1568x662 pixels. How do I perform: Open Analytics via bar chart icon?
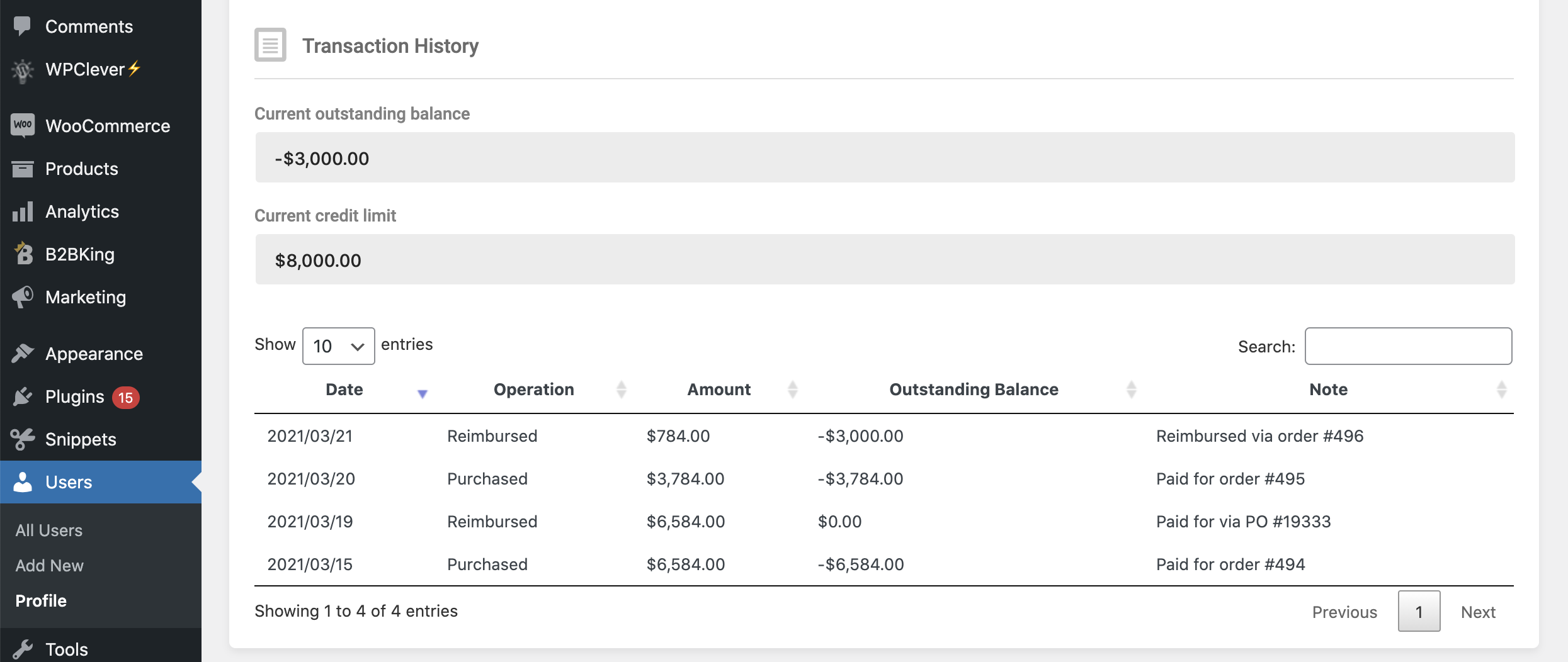pyautogui.click(x=22, y=211)
